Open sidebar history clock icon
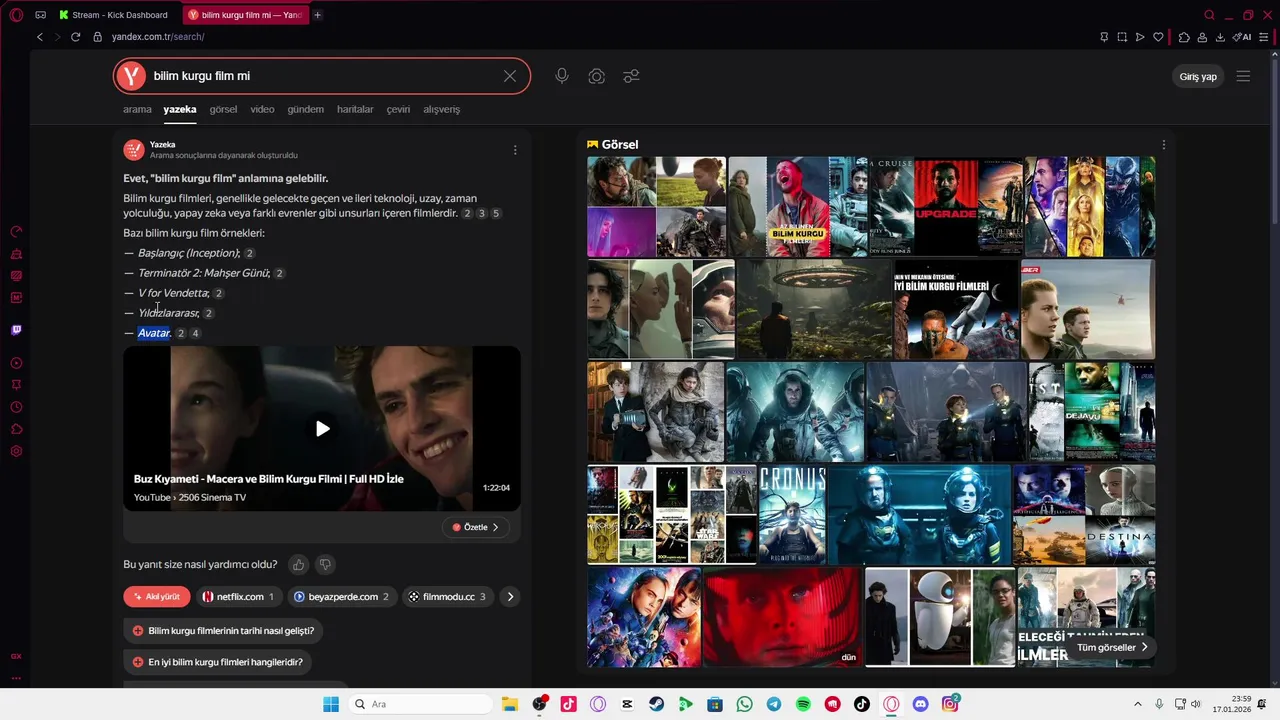Viewport: 1280px width, 720px height. 16,407
